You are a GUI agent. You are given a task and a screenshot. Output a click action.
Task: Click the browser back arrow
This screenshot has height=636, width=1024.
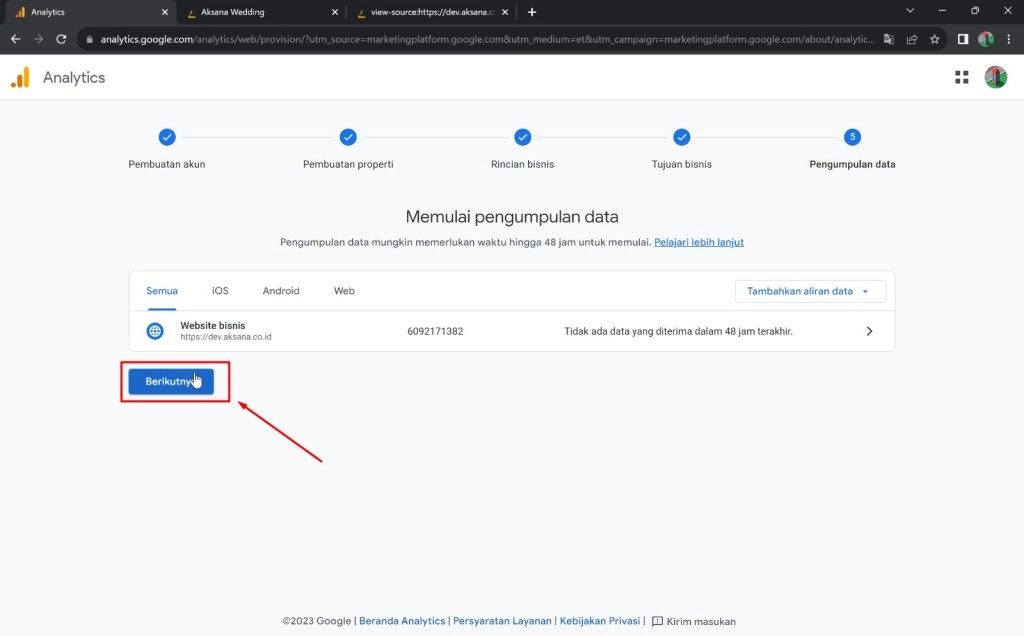coord(15,39)
